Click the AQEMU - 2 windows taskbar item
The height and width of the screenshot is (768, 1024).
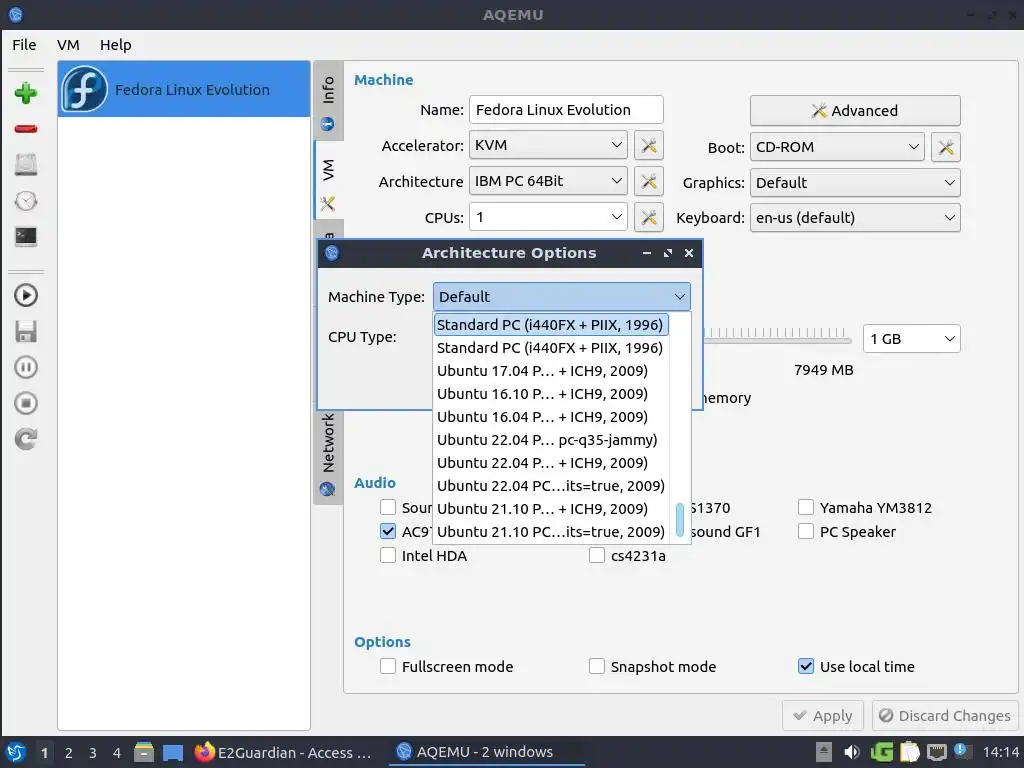point(486,752)
